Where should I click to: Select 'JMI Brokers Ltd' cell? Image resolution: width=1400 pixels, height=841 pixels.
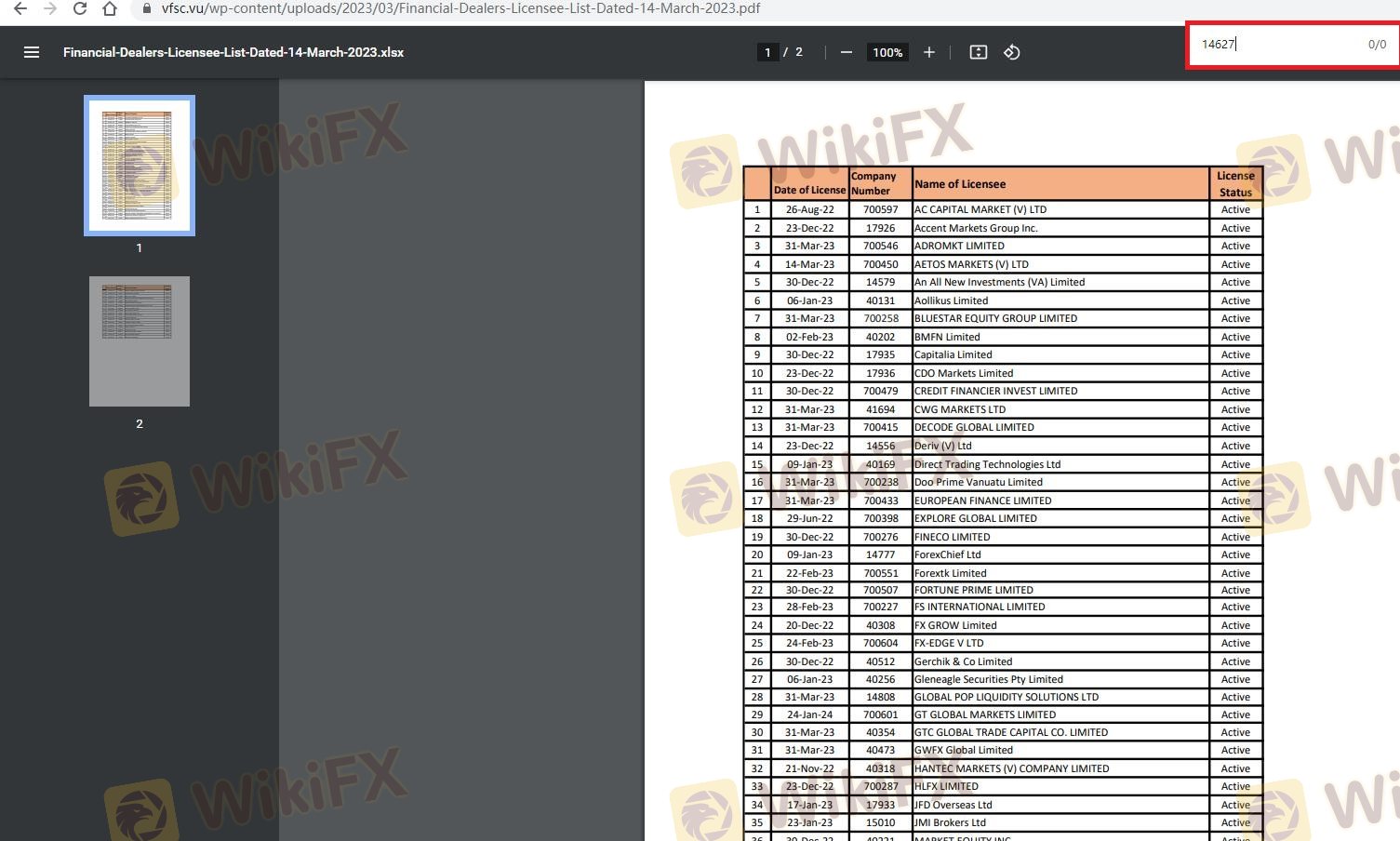click(x=1060, y=822)
